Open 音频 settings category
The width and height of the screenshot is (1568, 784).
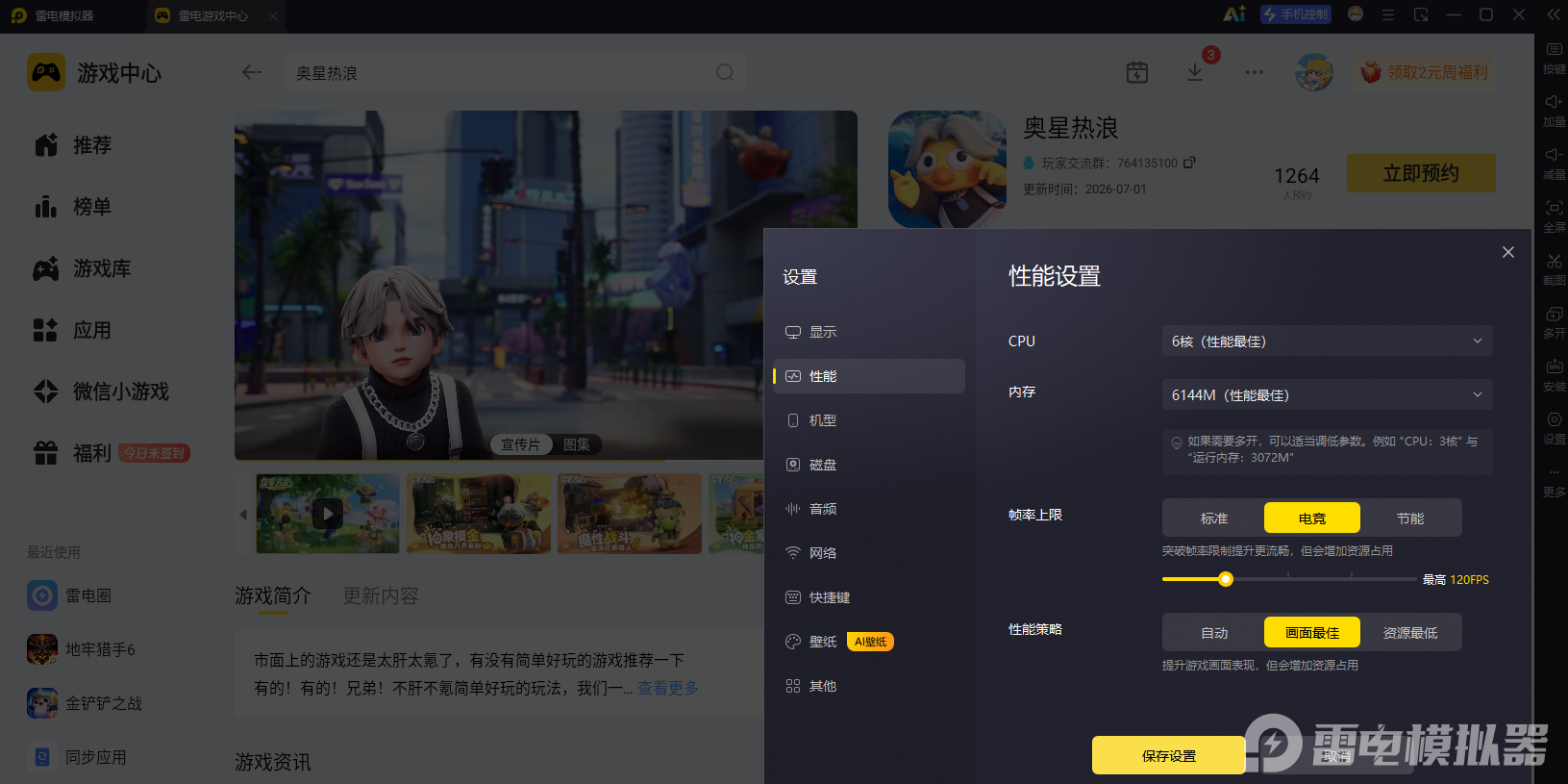869,509
